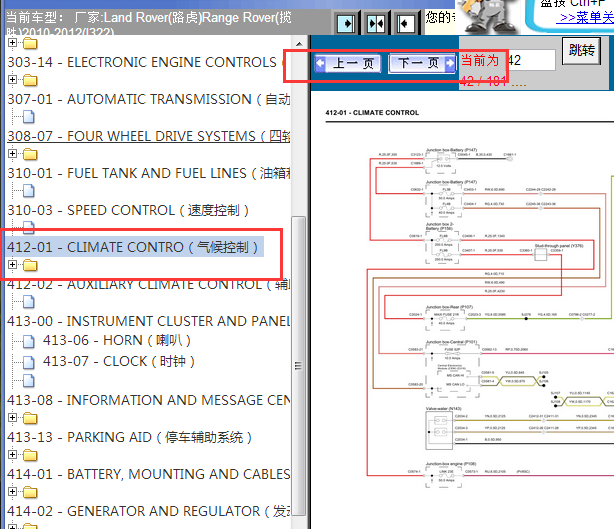Click the folder icon preceding 414-02 GENERATOR AND REGULATOR

pyautogui.click(x=30, y=493)
